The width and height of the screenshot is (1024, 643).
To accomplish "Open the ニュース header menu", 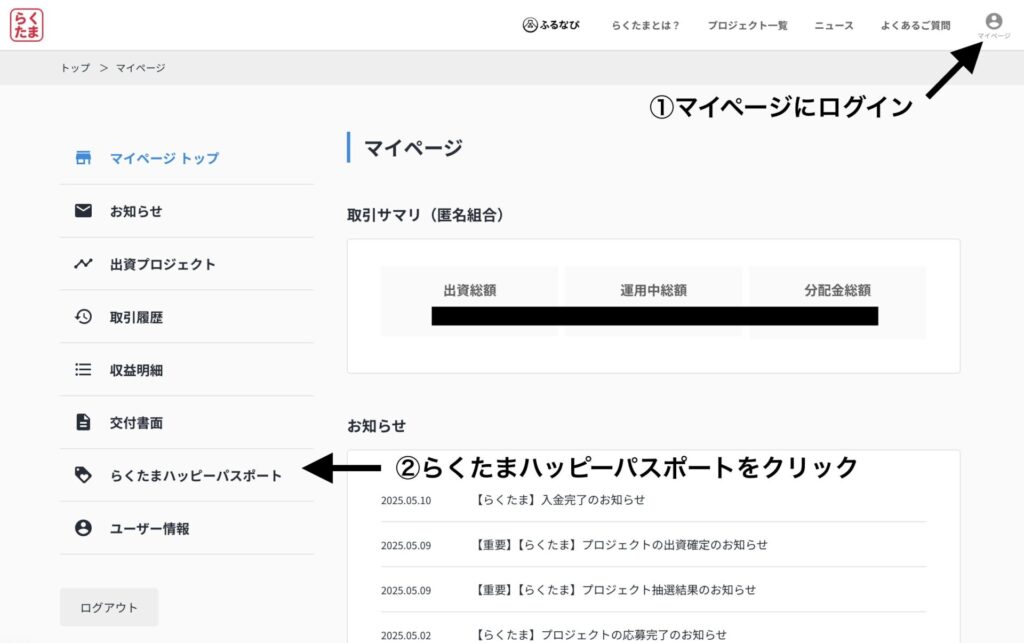I will tap(834, 25).
